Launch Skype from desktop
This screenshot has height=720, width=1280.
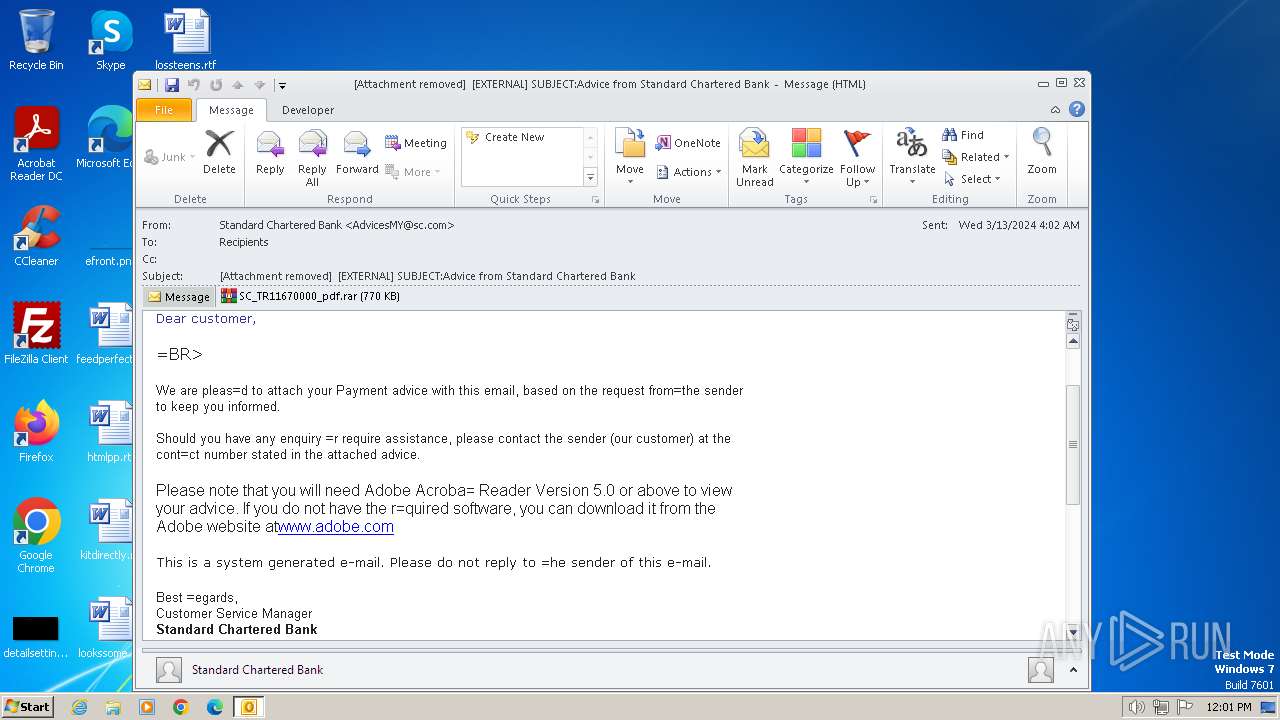[110, 40]
